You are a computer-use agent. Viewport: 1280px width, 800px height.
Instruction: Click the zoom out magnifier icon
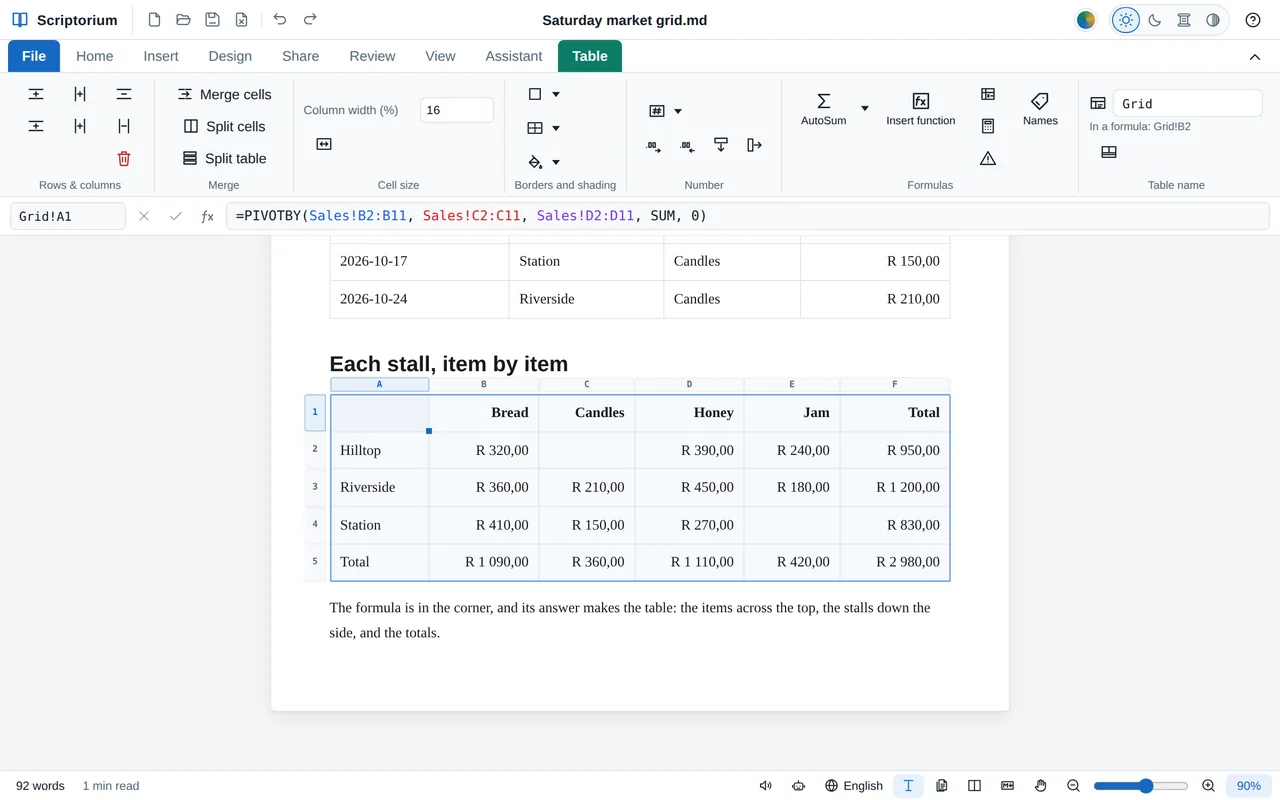pos(1073,786)
